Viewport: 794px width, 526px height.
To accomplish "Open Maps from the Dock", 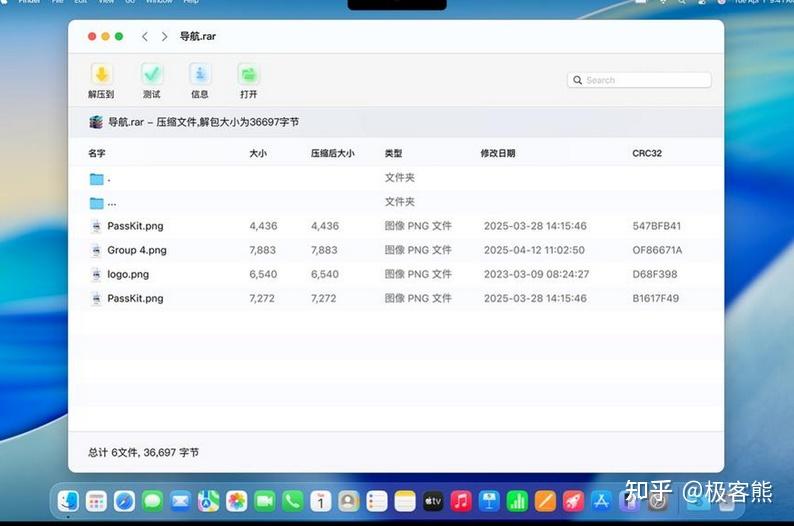I will click(208, 501).
